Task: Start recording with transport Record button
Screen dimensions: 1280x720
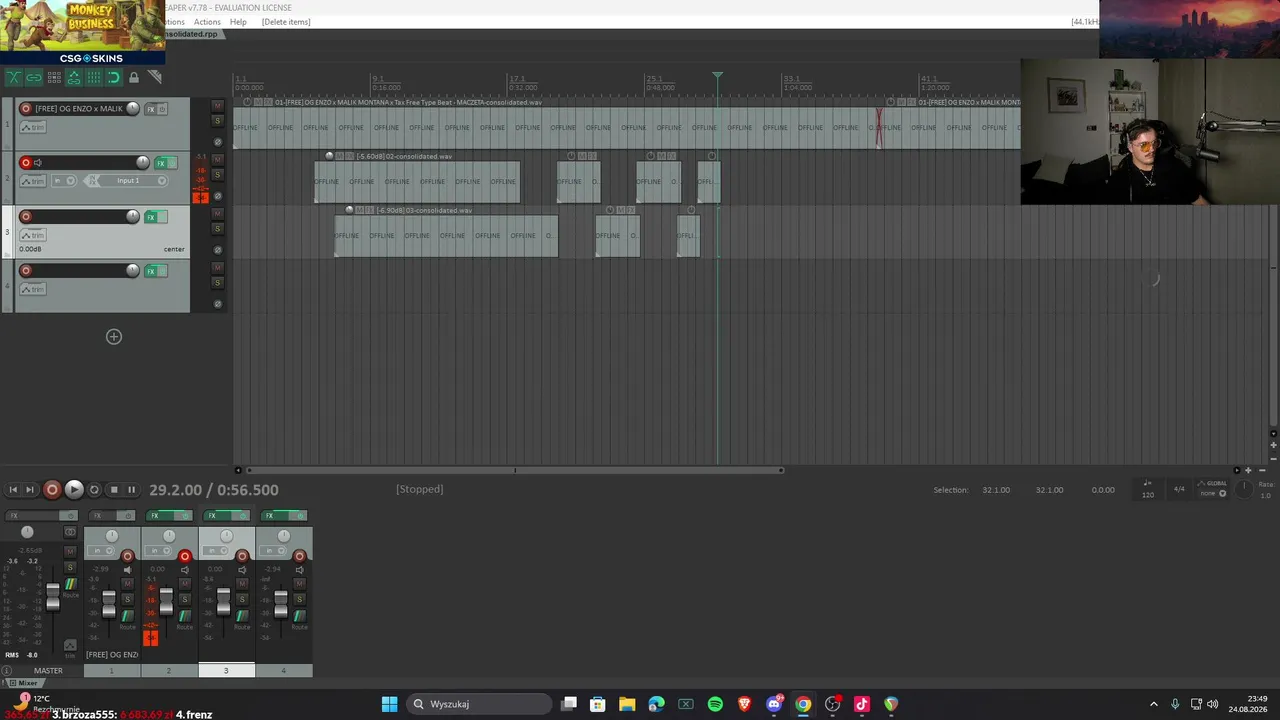Action: (52, 490)
